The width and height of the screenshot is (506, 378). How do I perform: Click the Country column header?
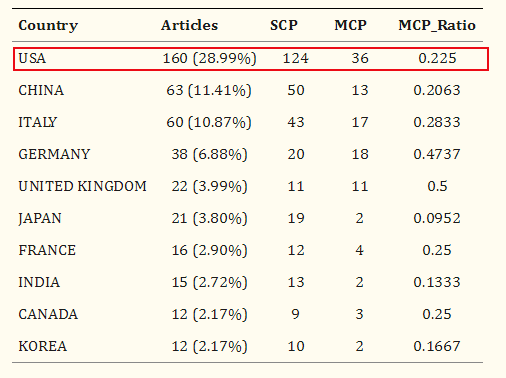(x=48, y=26)
